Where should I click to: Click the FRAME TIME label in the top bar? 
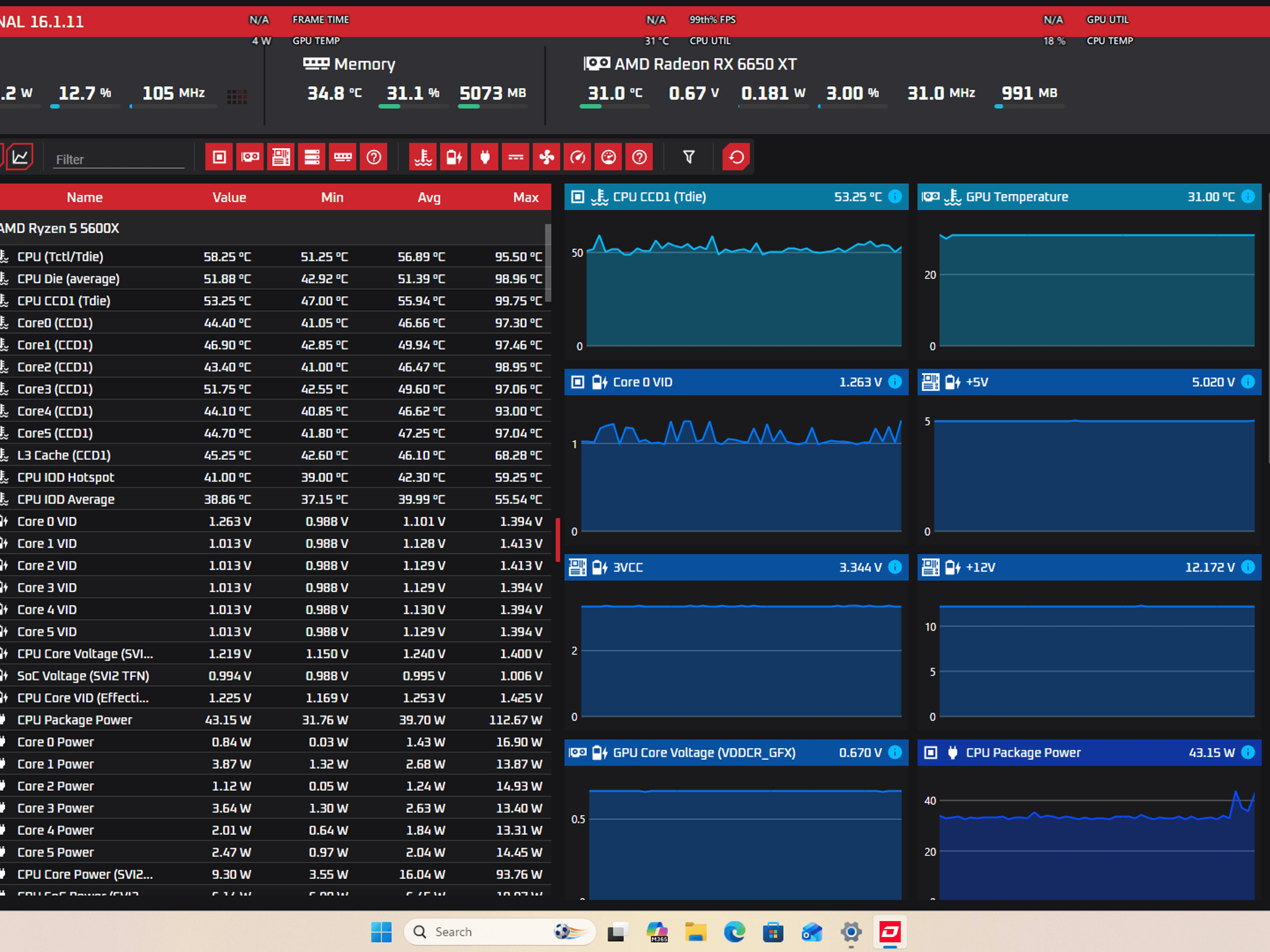coord(321,20)
